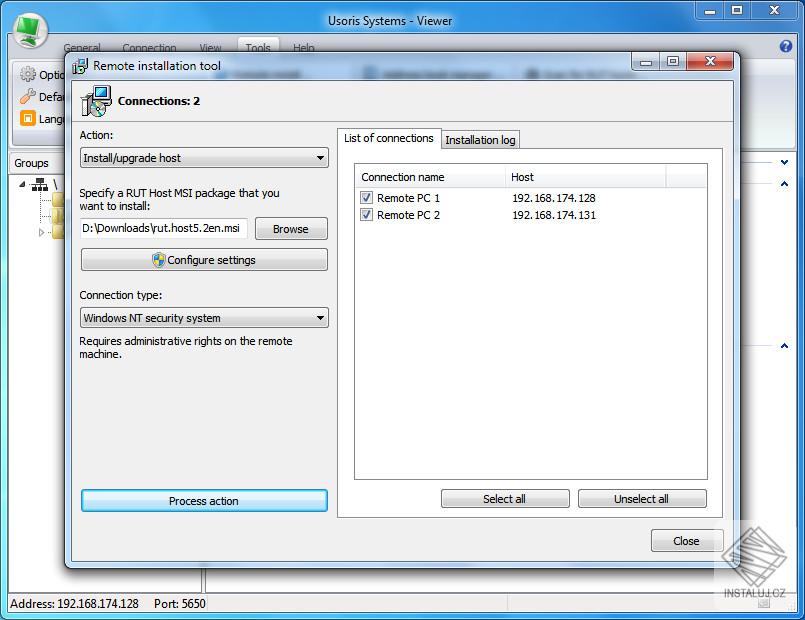Uncheck the Remote PC 2 connection
Screen dimensions: 805x620
[366, 214]
